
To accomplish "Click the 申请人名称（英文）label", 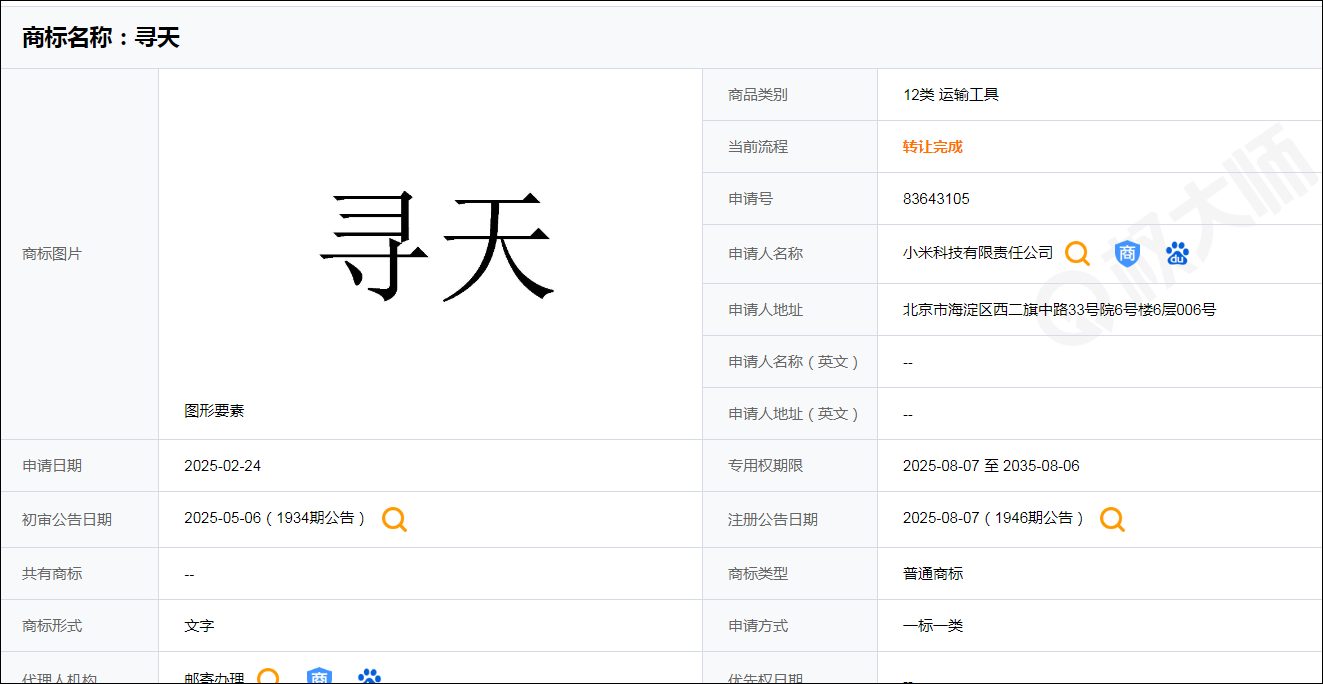I will [x=794, y=362].
